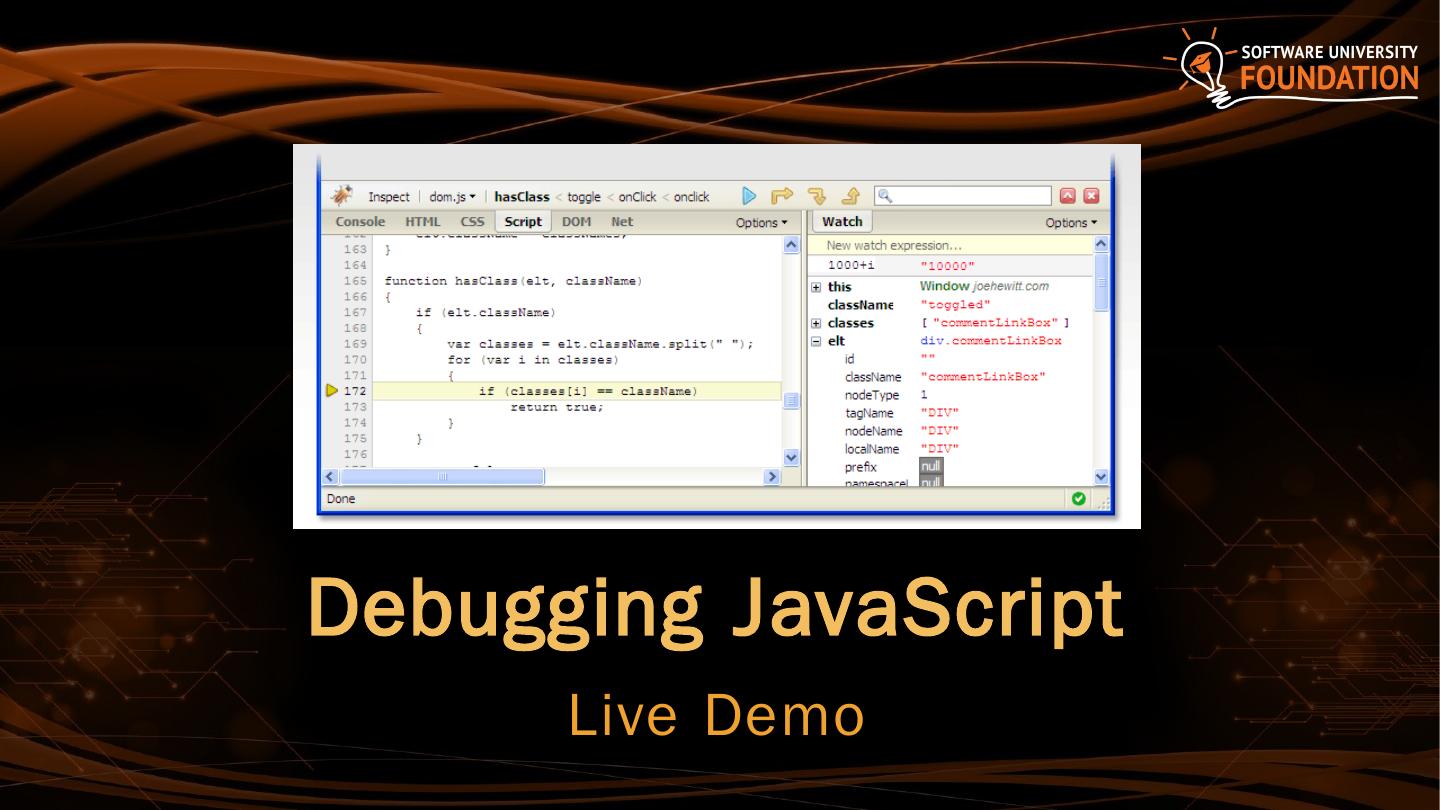Click the Step Over arrow icon
Screen dimensions: 1440x810
coord(782,196)
